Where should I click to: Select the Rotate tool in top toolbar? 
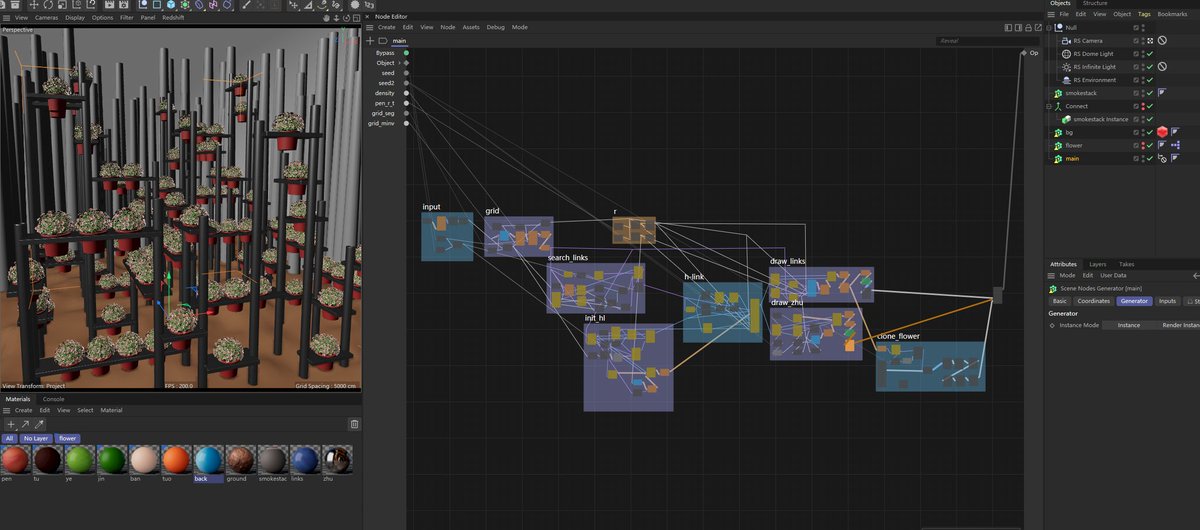pyautogui.click(x=48, y=5)
